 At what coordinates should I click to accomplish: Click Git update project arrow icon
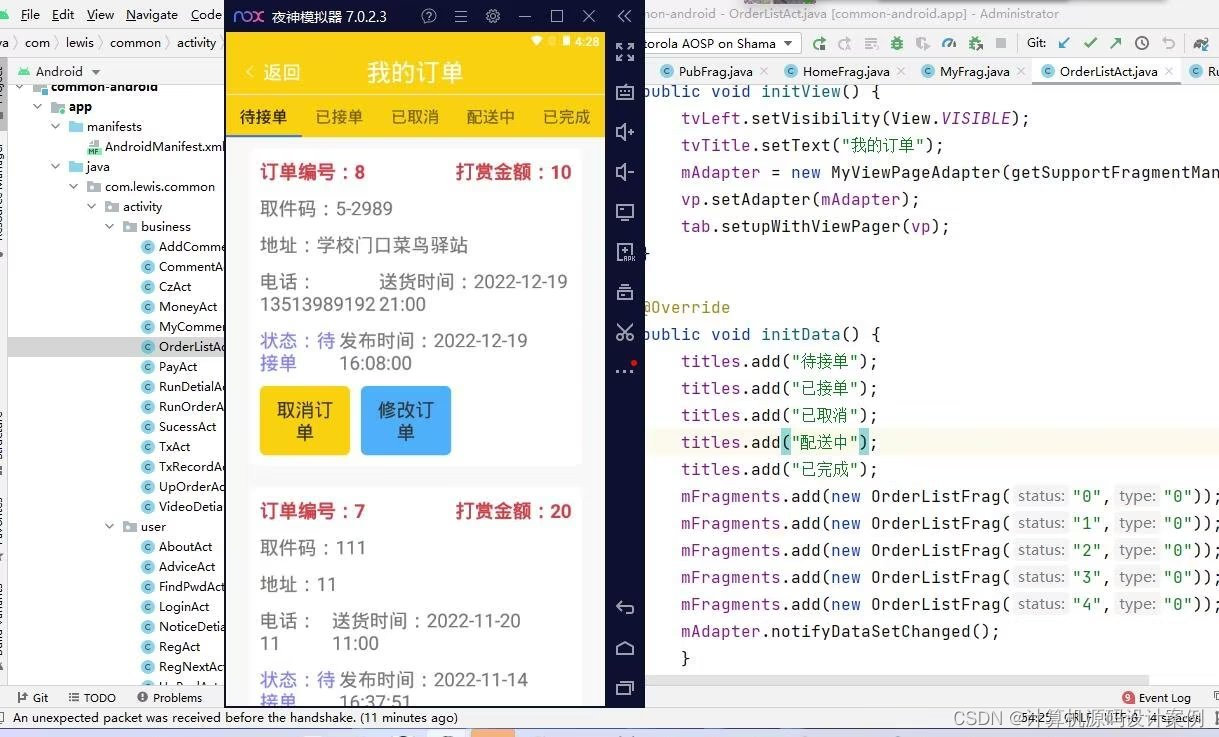coord(1064,44)
